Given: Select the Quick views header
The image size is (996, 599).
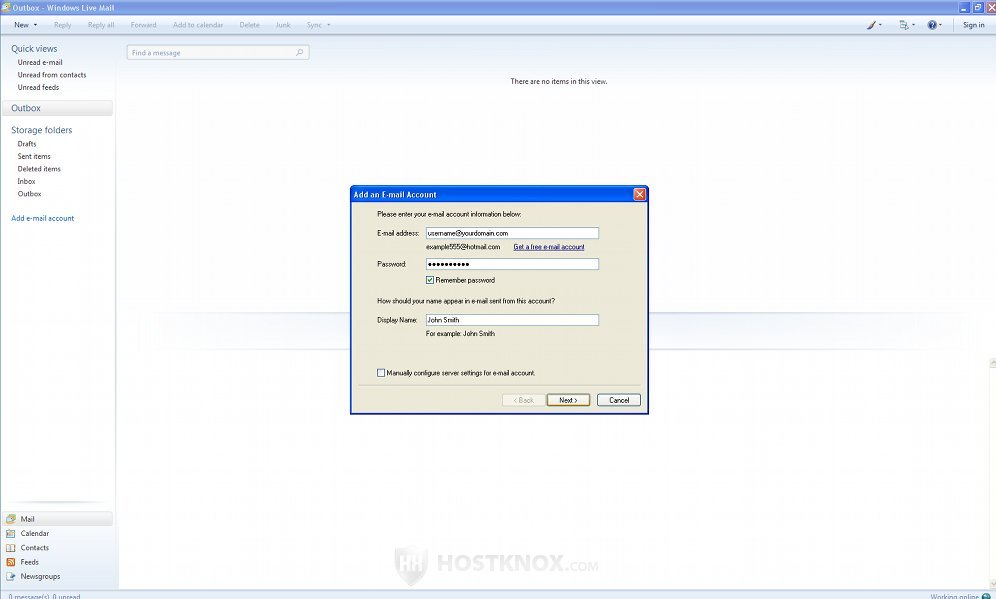Looking at the screenshot, I should click(x=34, y=49).
